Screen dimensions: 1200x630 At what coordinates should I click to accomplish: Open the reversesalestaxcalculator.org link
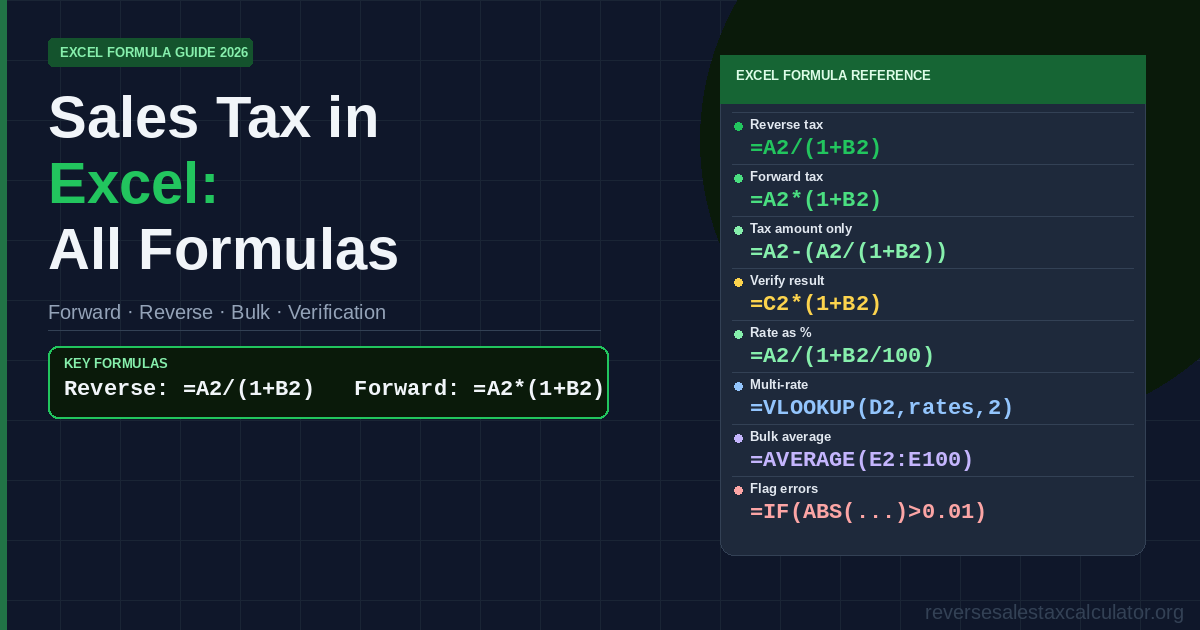[x=1054, y=612]
